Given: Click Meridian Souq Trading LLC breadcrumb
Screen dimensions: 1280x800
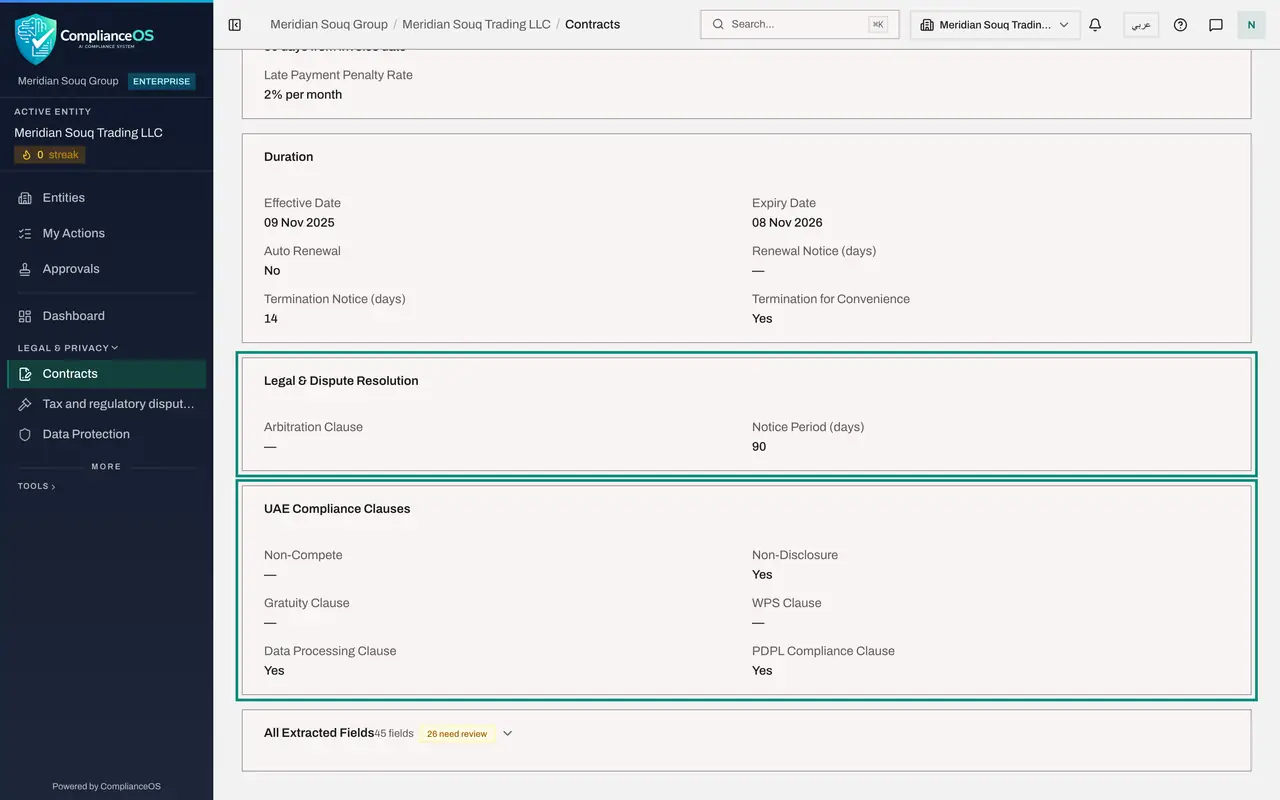Looking at the screenshot, I should pyautogui.click(x=476, y=24).
